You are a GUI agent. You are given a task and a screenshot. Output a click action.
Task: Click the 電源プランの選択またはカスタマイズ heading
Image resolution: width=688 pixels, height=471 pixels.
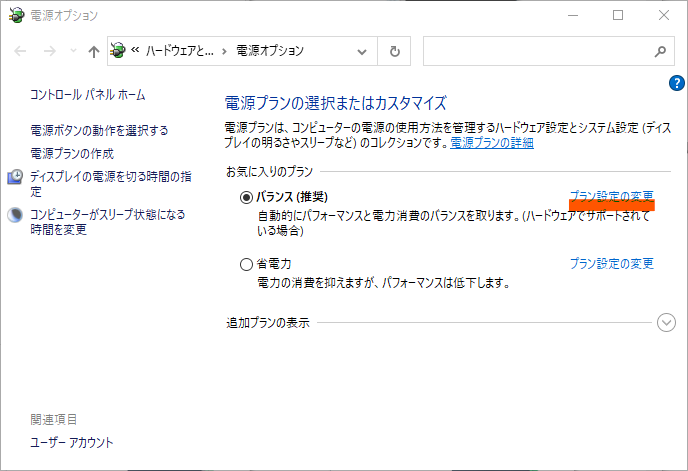[x=336, y=103]
